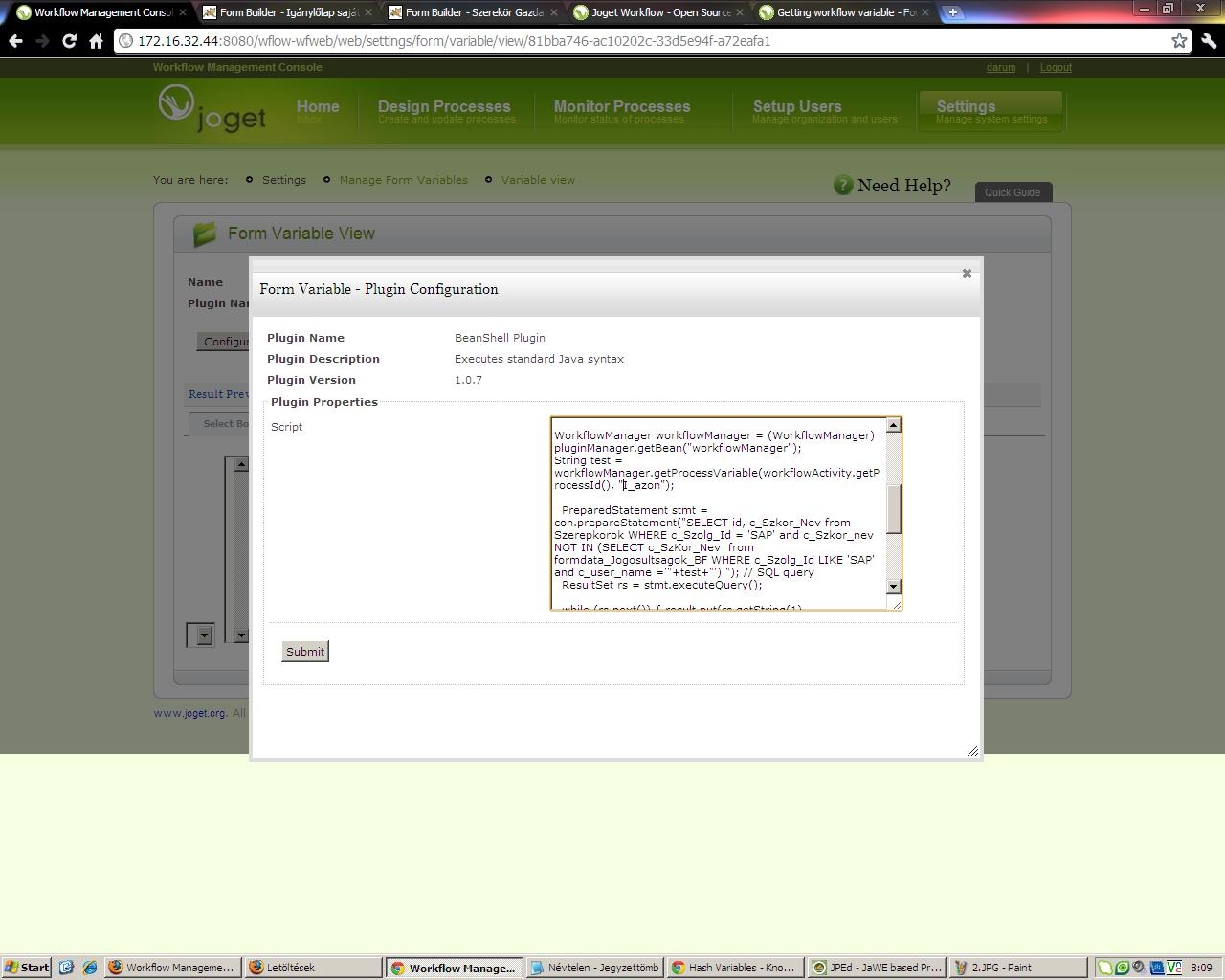Close the Getting workflow variable tab
The height and width of the screenshot is (980, 1225).
[x=924, y=12]
